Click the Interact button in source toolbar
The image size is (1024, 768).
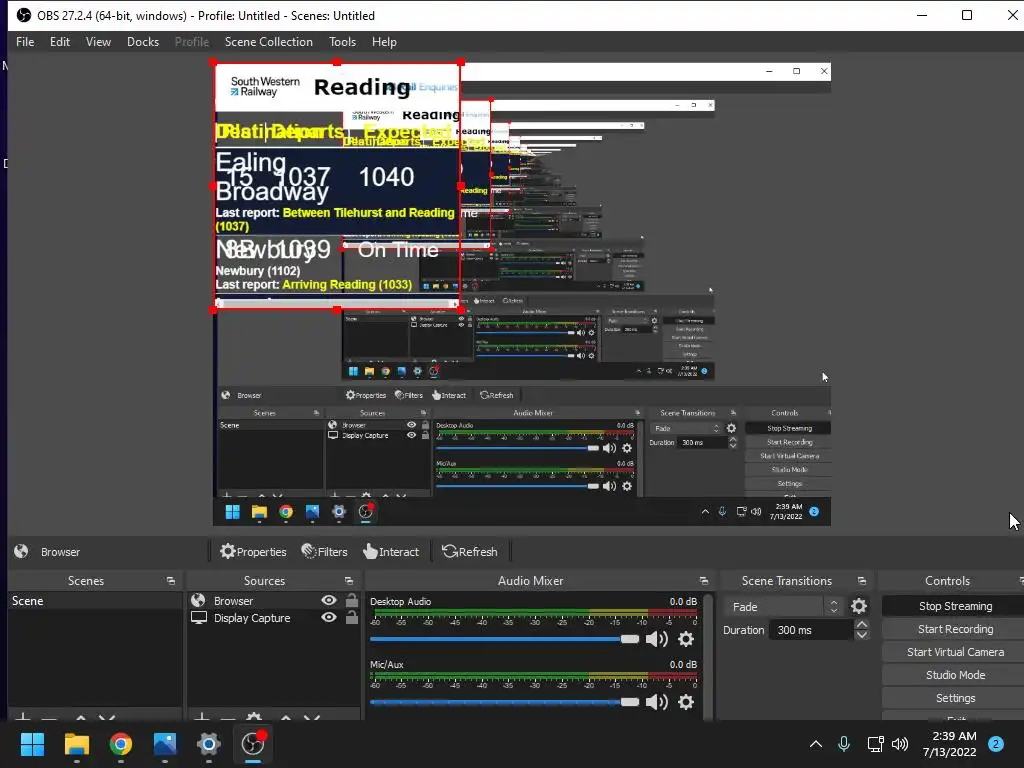coord(391,552)
